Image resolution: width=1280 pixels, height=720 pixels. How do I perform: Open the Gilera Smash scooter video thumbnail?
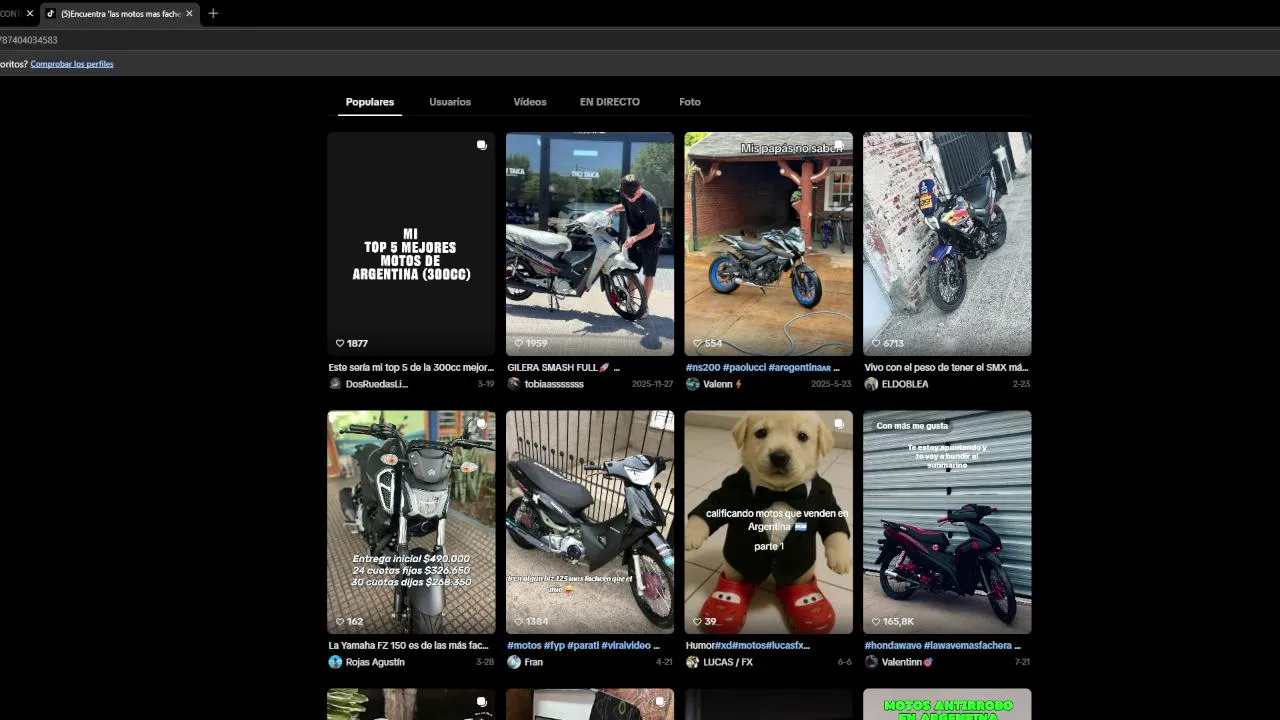pos(590,244)
